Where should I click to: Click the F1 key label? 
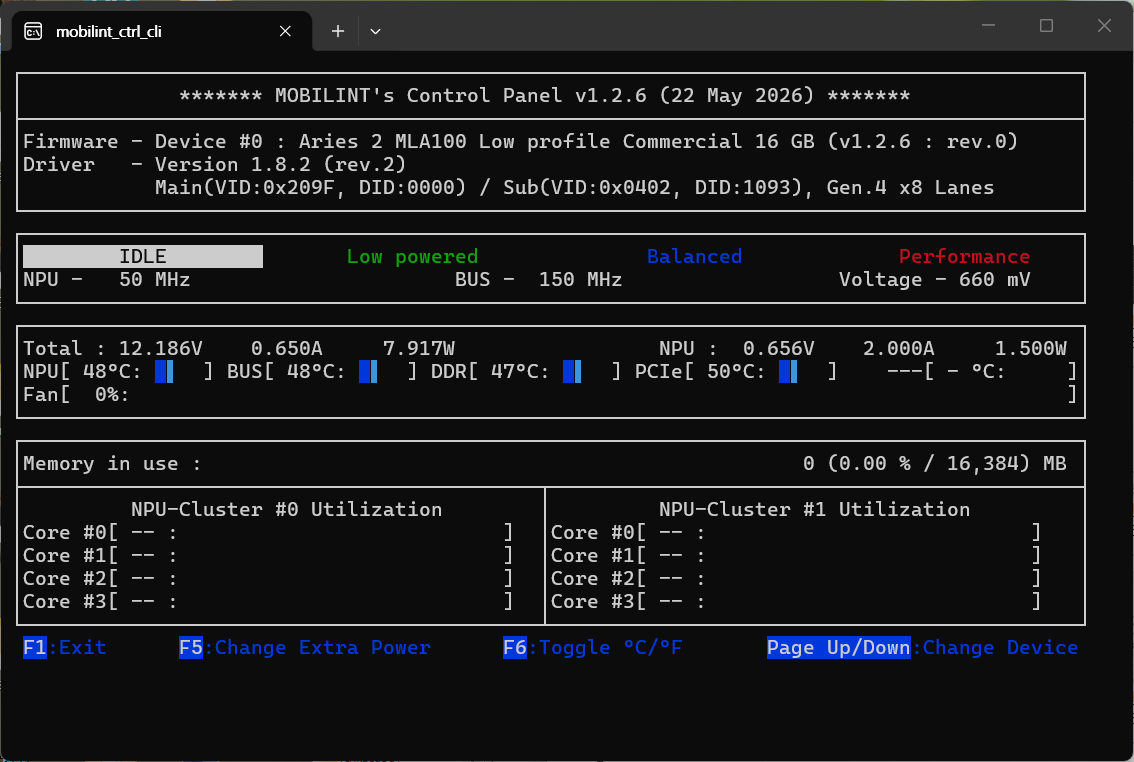click(x=35, y=647)
